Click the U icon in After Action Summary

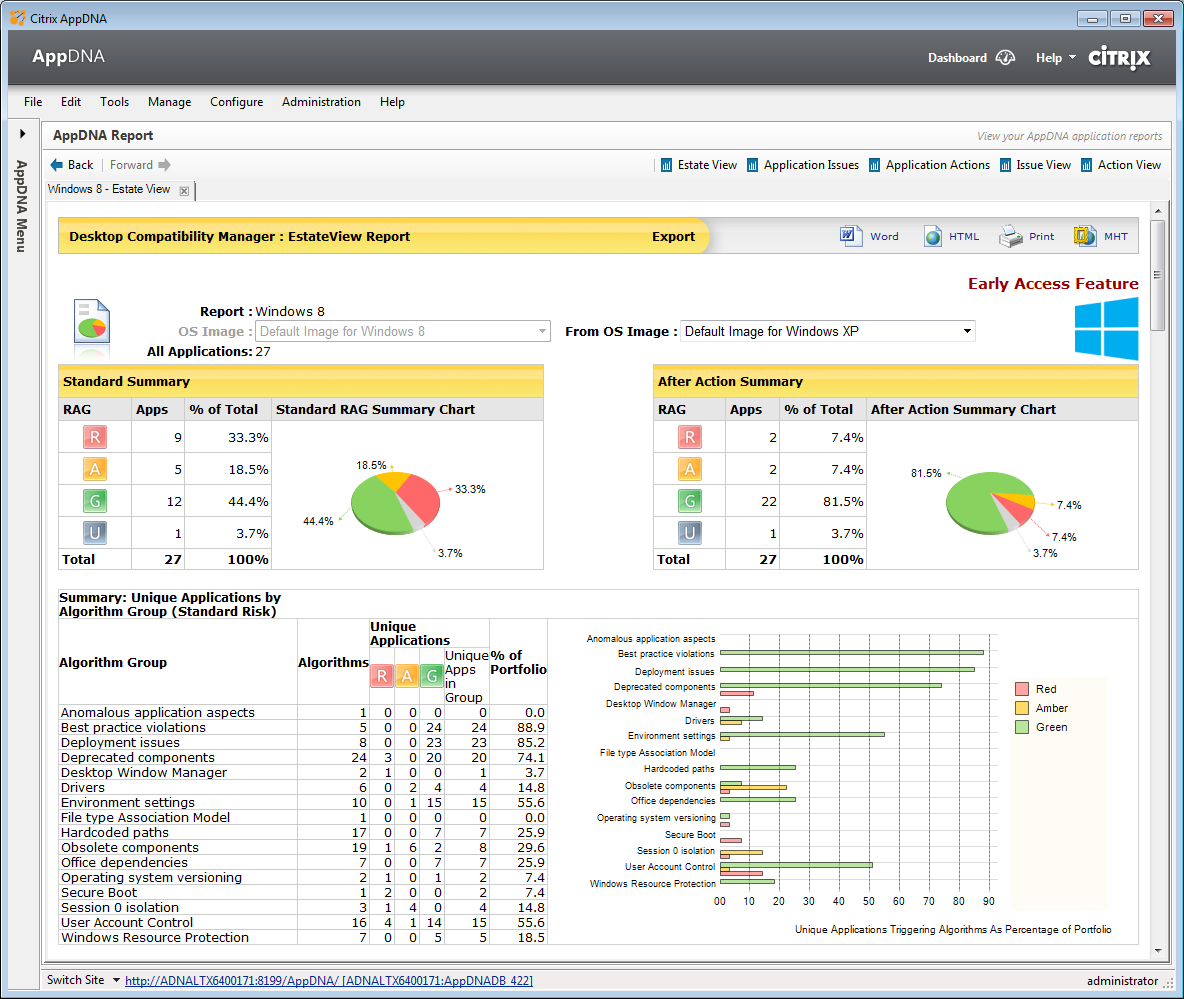[x=689, y=533]
